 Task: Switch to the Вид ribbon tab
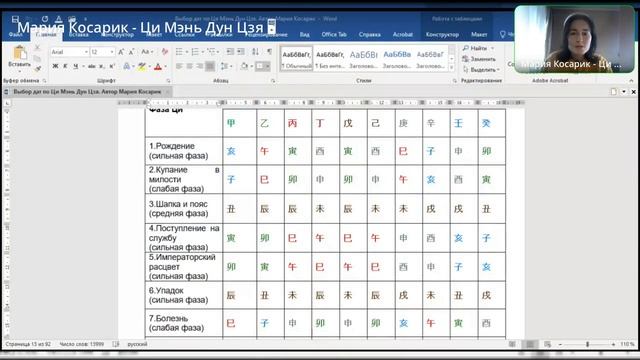[304, 35]
